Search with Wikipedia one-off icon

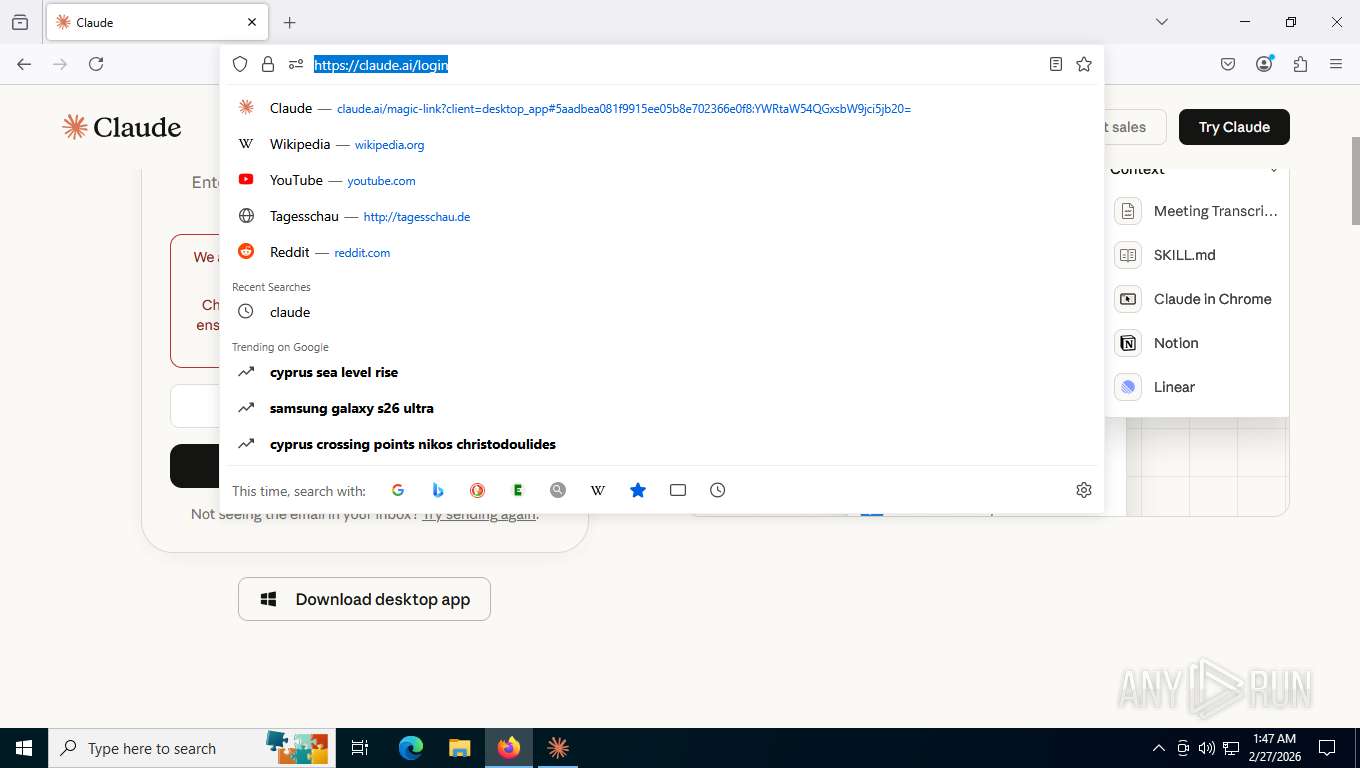[x=598, y=490]
